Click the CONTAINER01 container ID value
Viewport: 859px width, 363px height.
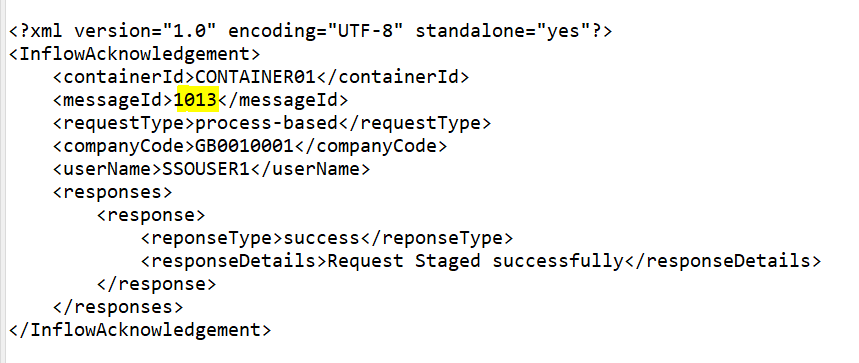(x=256, y=77)
